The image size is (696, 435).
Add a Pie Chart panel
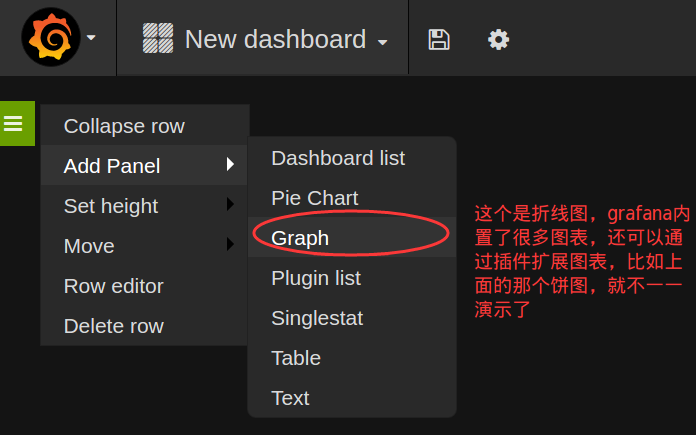(314, 198)
